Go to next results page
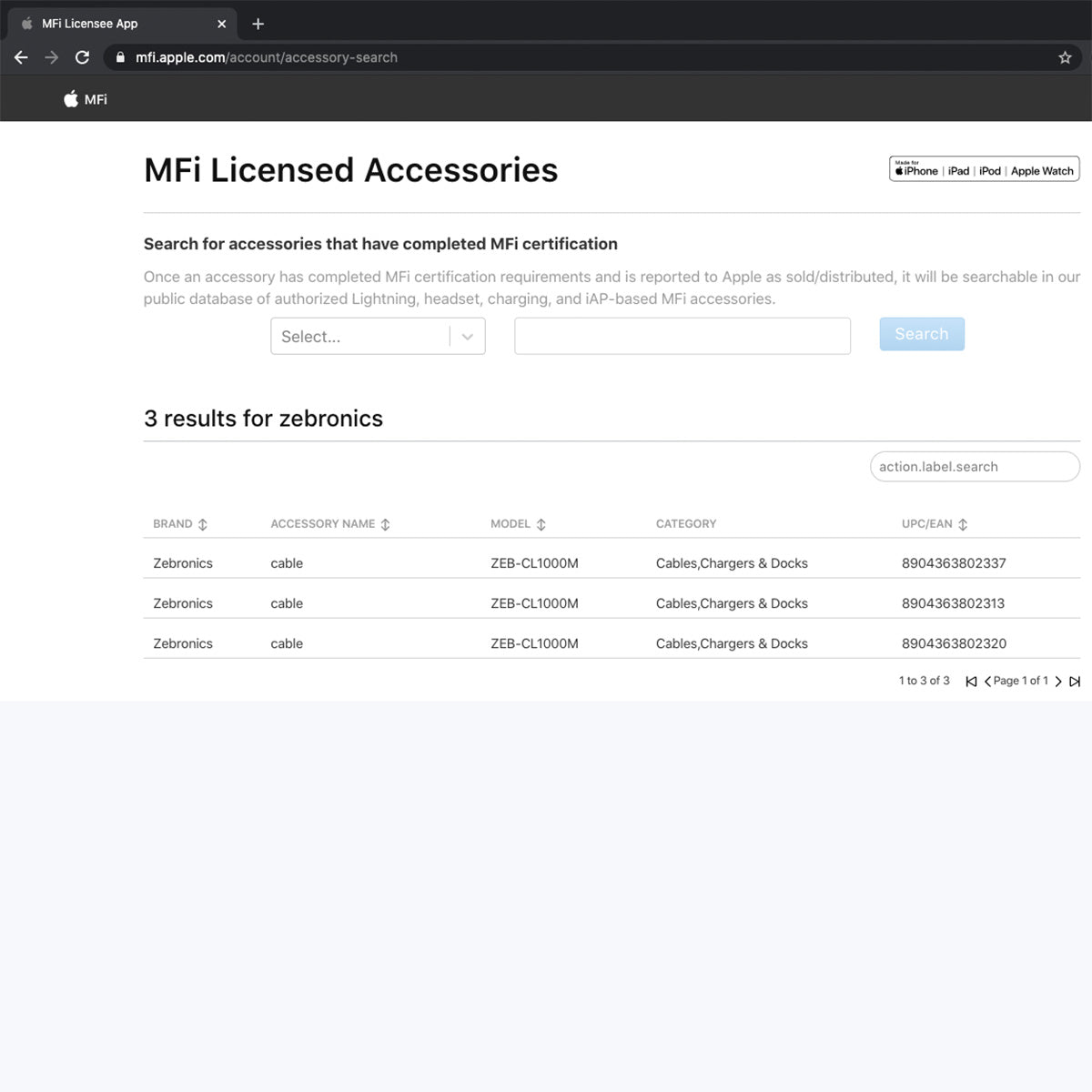The height and width of the screenshot is (1092, 1092). tap(1058, 682)
